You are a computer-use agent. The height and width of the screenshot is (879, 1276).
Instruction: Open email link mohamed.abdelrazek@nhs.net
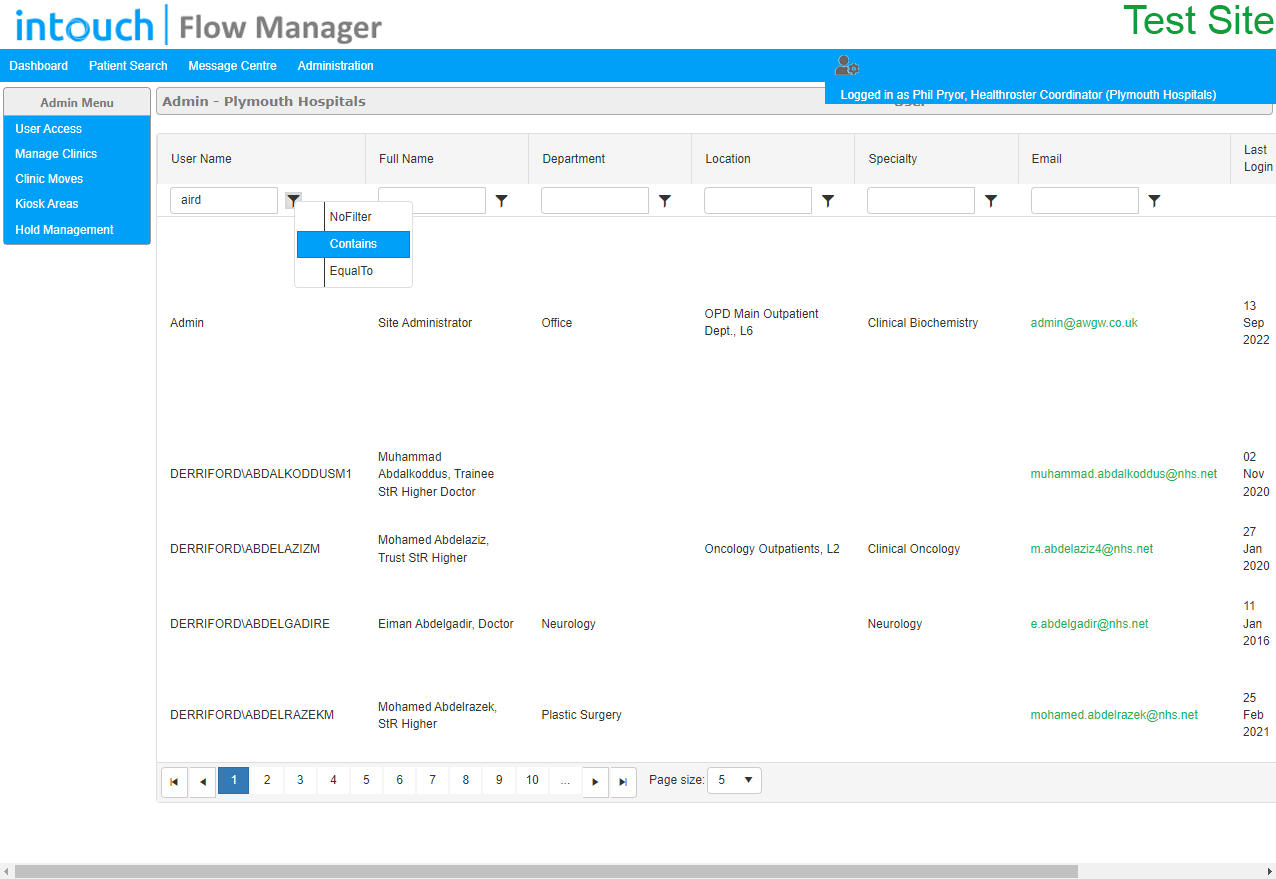pos(1114,715)
